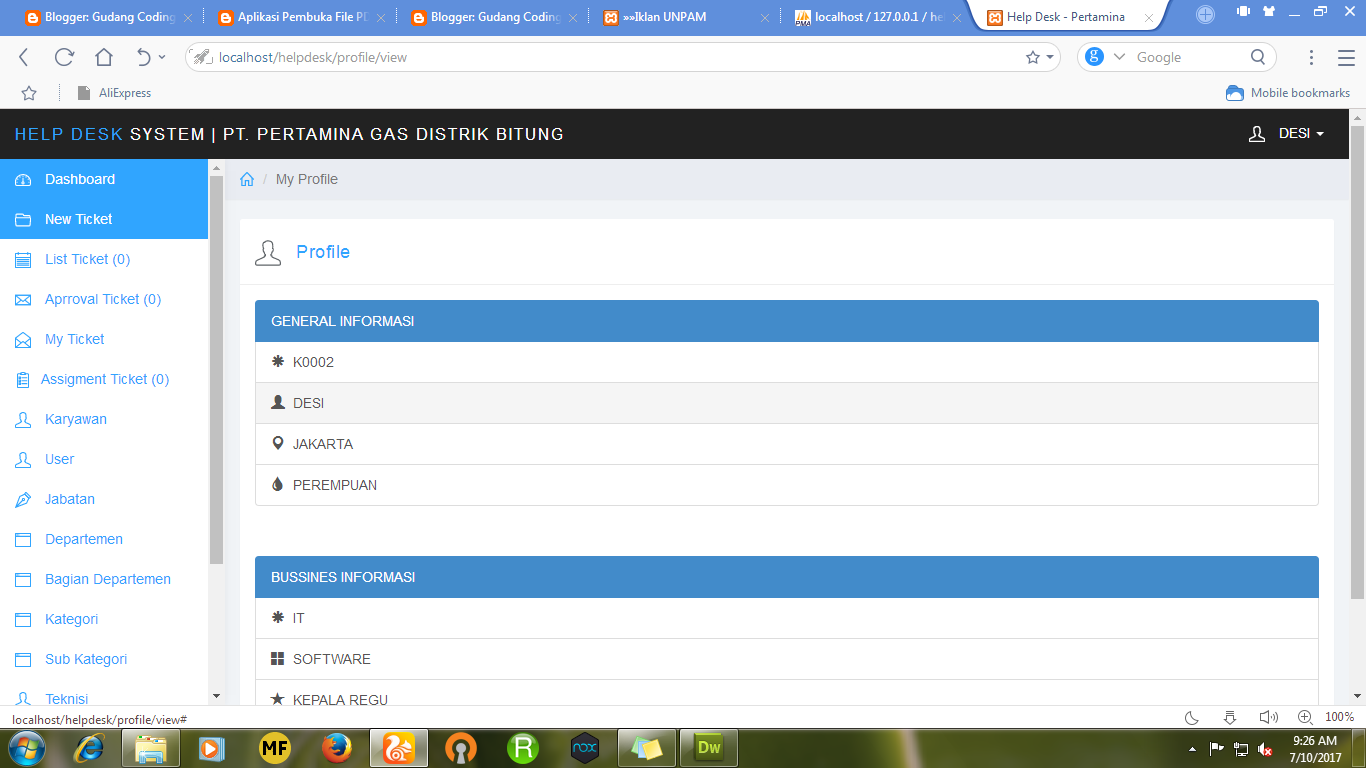
Task: Bookmark page with the star icon
Action: [1033, 57]
